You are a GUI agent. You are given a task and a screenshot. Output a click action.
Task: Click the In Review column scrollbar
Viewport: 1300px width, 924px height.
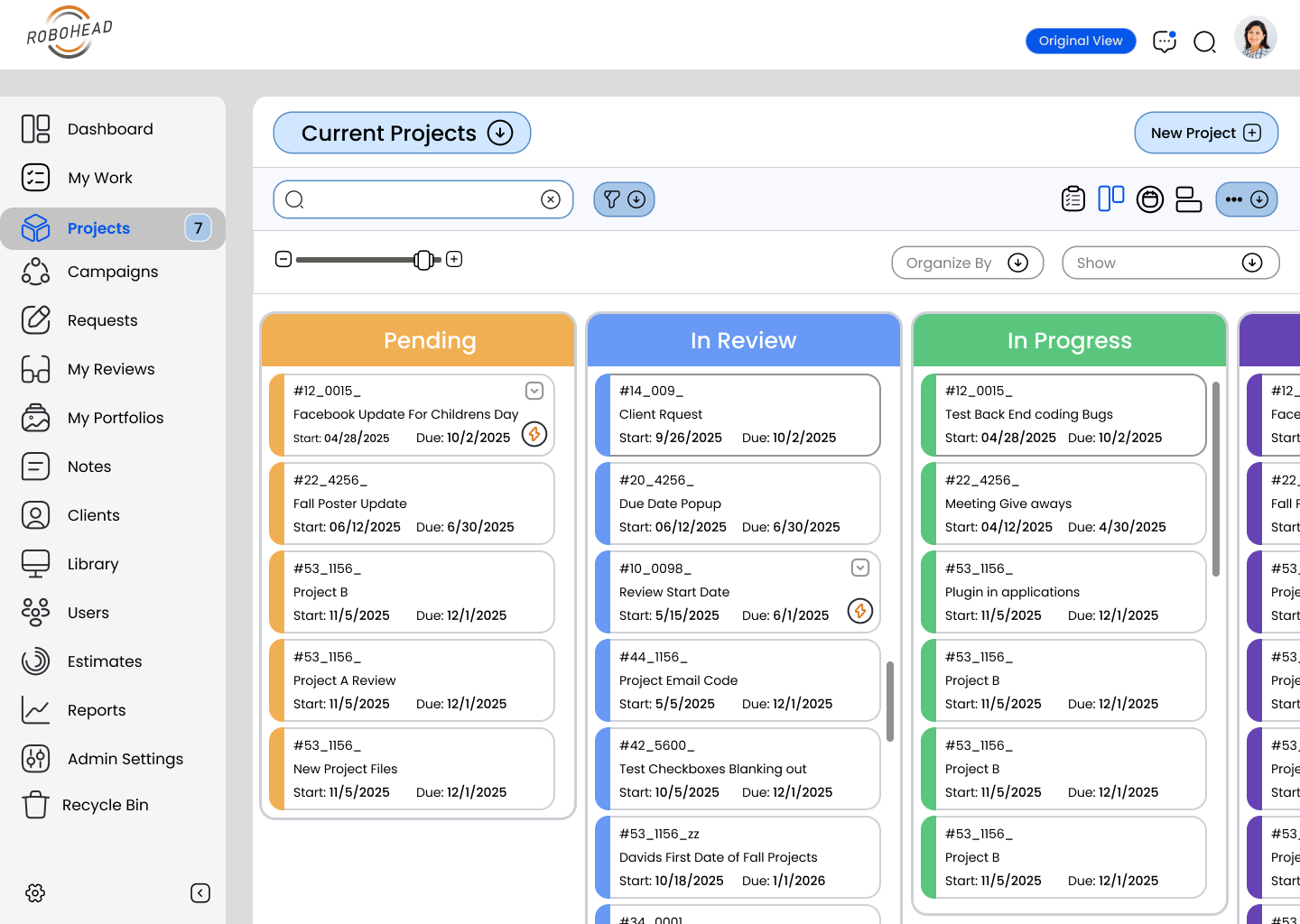pyautogui.click(x=890, y=701)
